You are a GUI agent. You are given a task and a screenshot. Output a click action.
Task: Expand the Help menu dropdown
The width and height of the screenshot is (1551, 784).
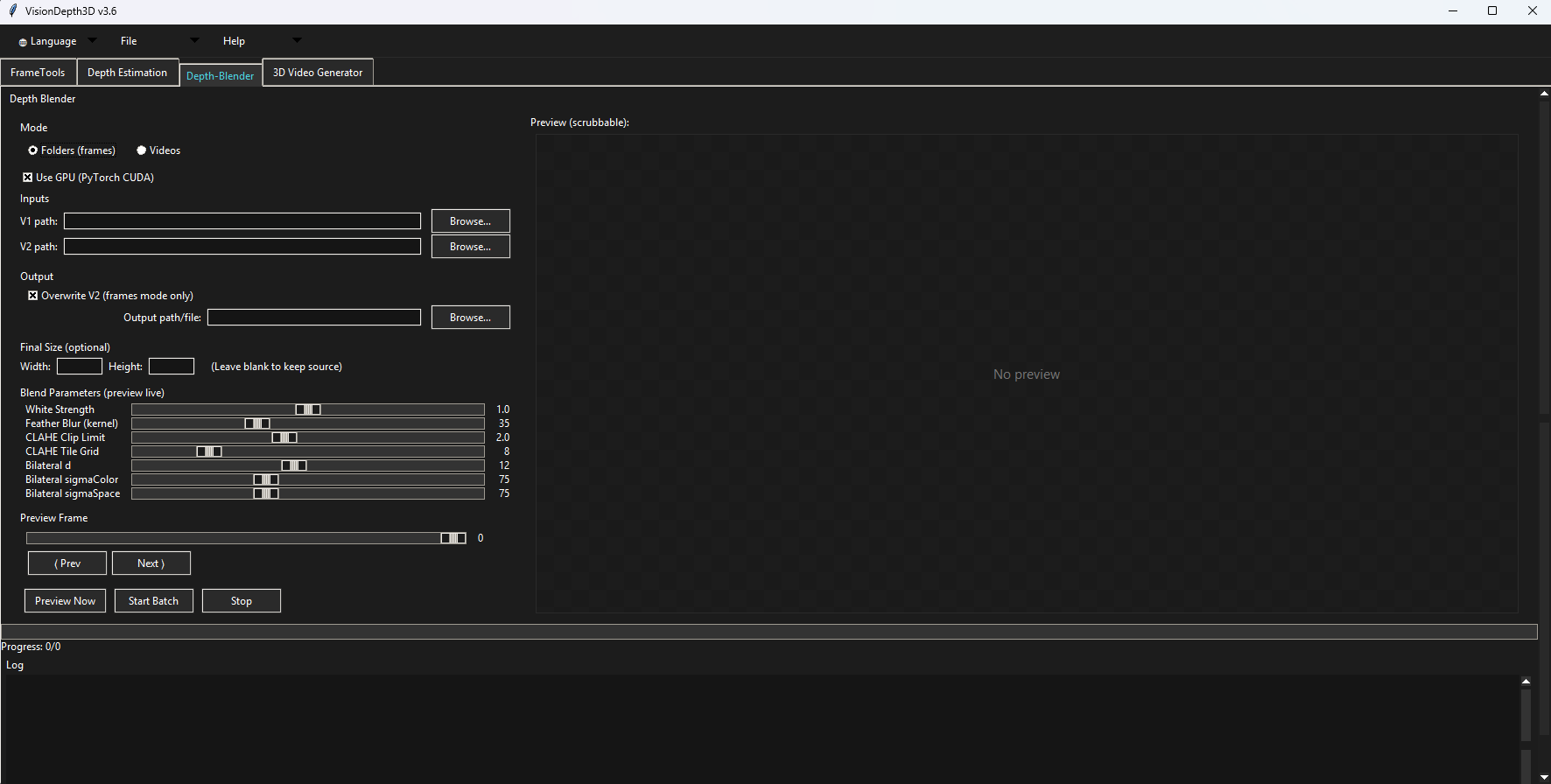(261, 41)
